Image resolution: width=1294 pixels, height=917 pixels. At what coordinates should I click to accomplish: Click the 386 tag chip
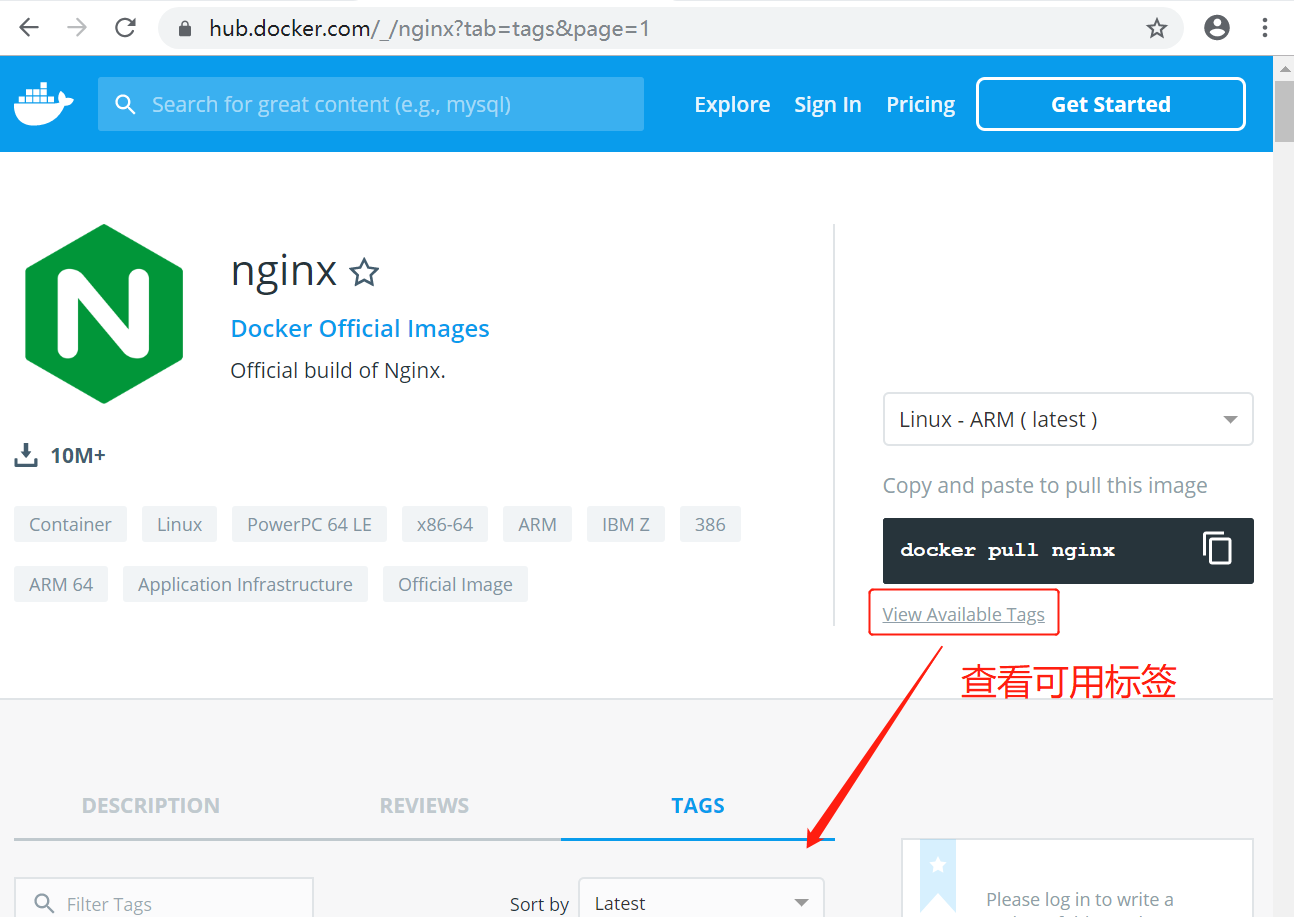(x=710, y=524)
